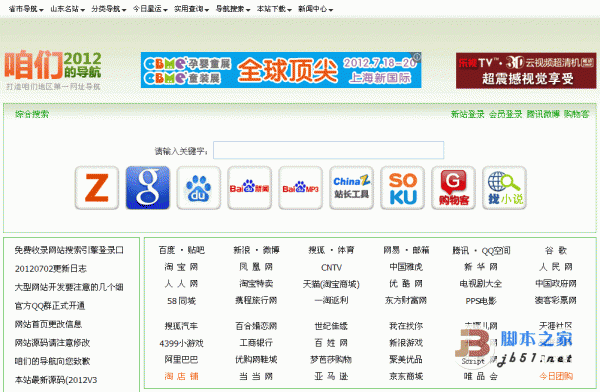Open the 咱们的导航 2012 site logo
Screen dimensions: 600x392
(x=53, y=70)
